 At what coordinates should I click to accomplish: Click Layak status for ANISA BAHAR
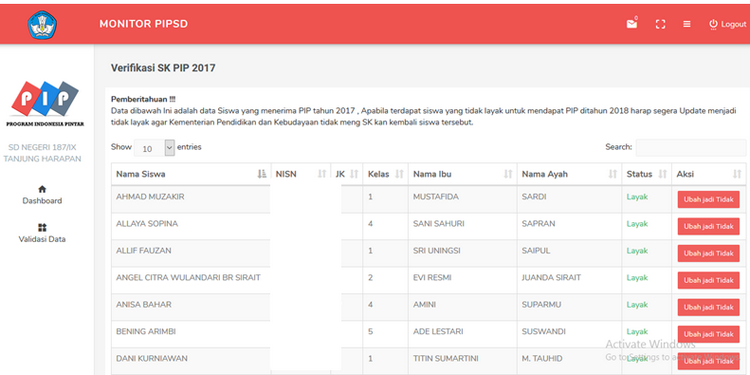tap(637, 305)
